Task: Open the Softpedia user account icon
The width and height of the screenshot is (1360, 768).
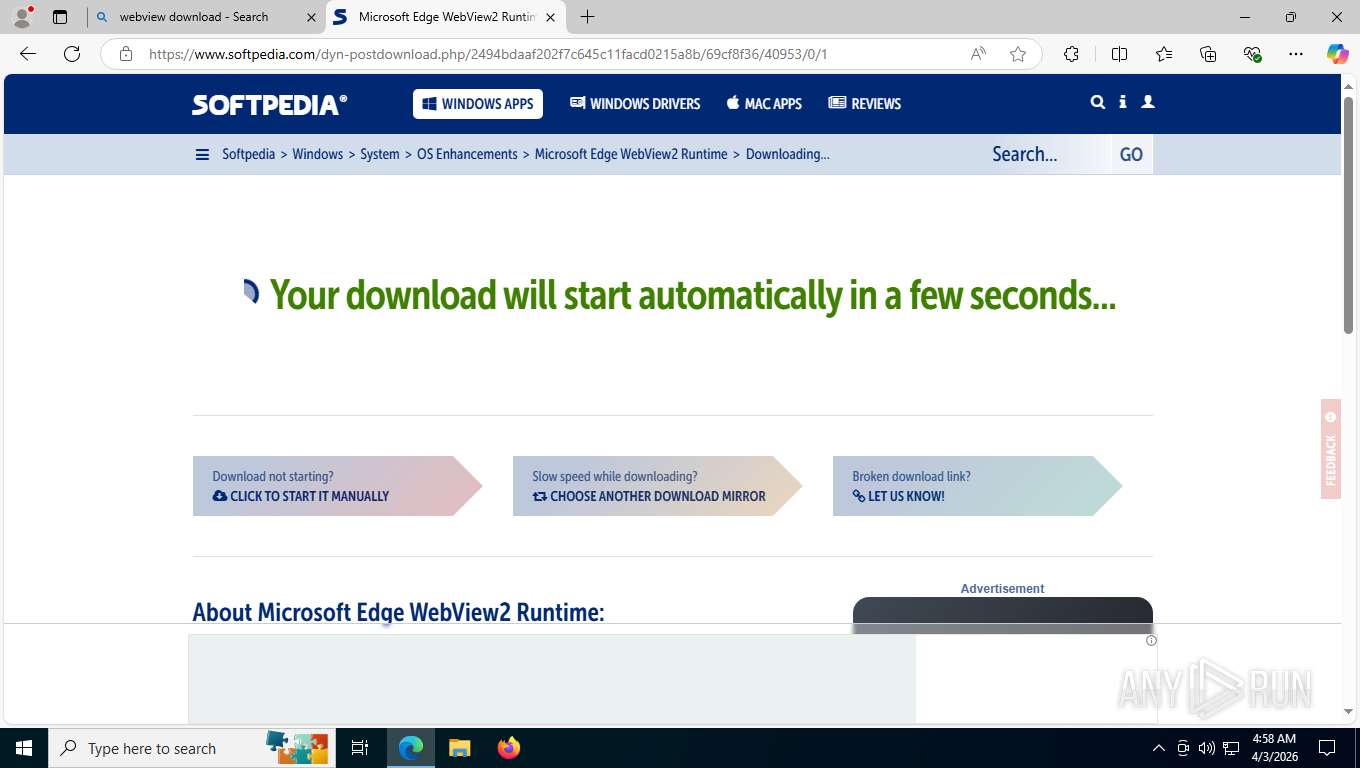Action: point(1148,102)
